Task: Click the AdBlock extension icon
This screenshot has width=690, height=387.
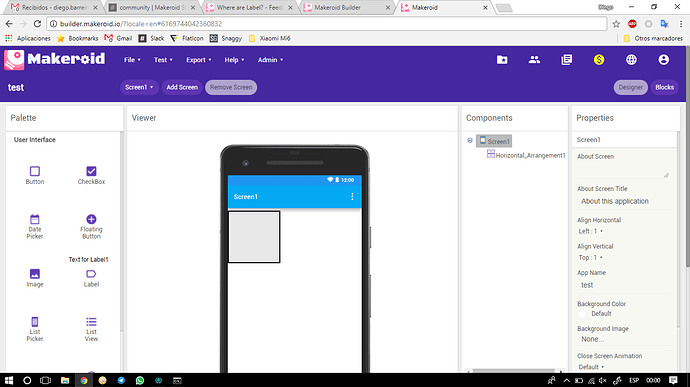Action: [x=632, y=24]
